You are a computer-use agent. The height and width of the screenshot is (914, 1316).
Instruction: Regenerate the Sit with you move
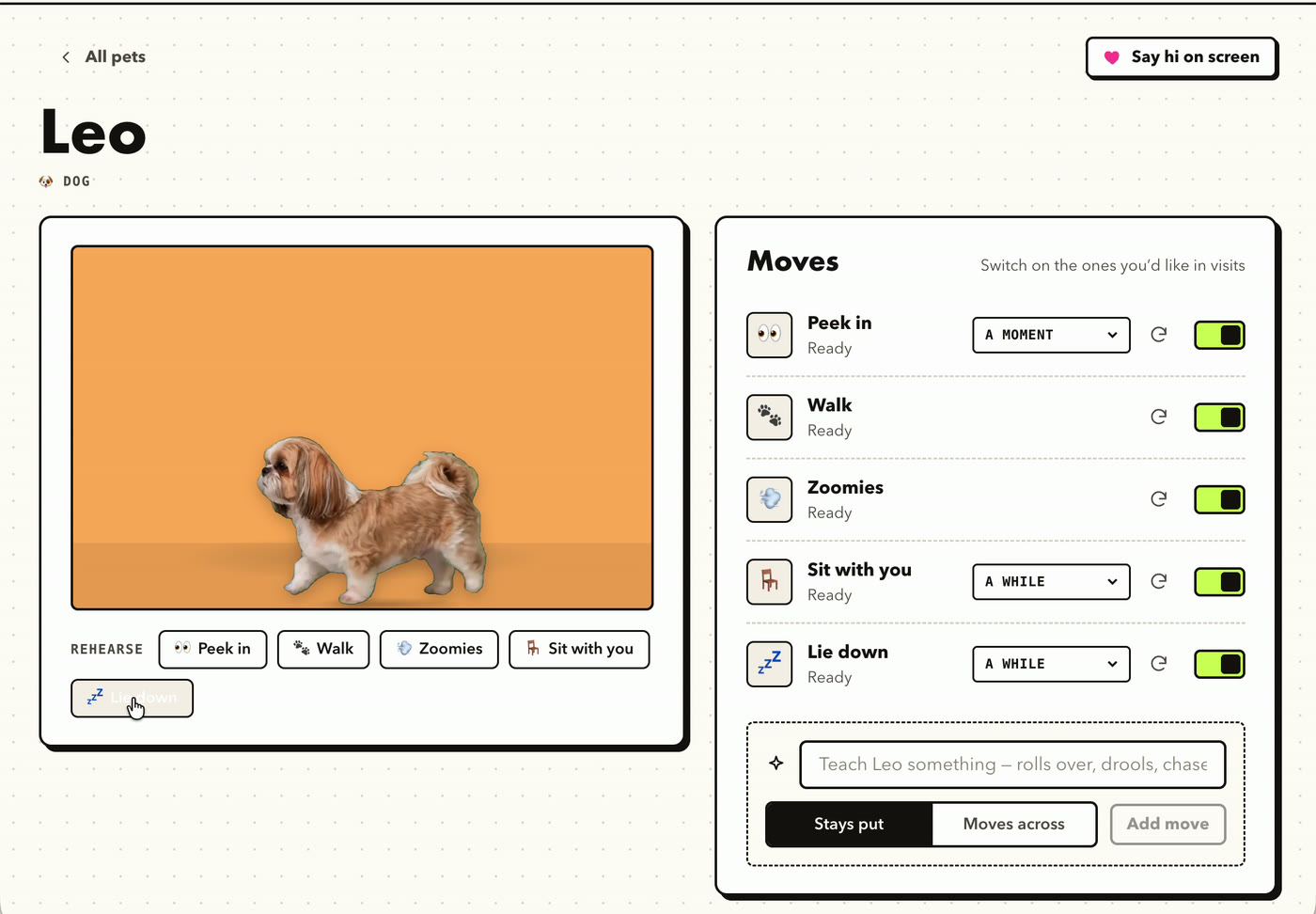(1159, 581)
